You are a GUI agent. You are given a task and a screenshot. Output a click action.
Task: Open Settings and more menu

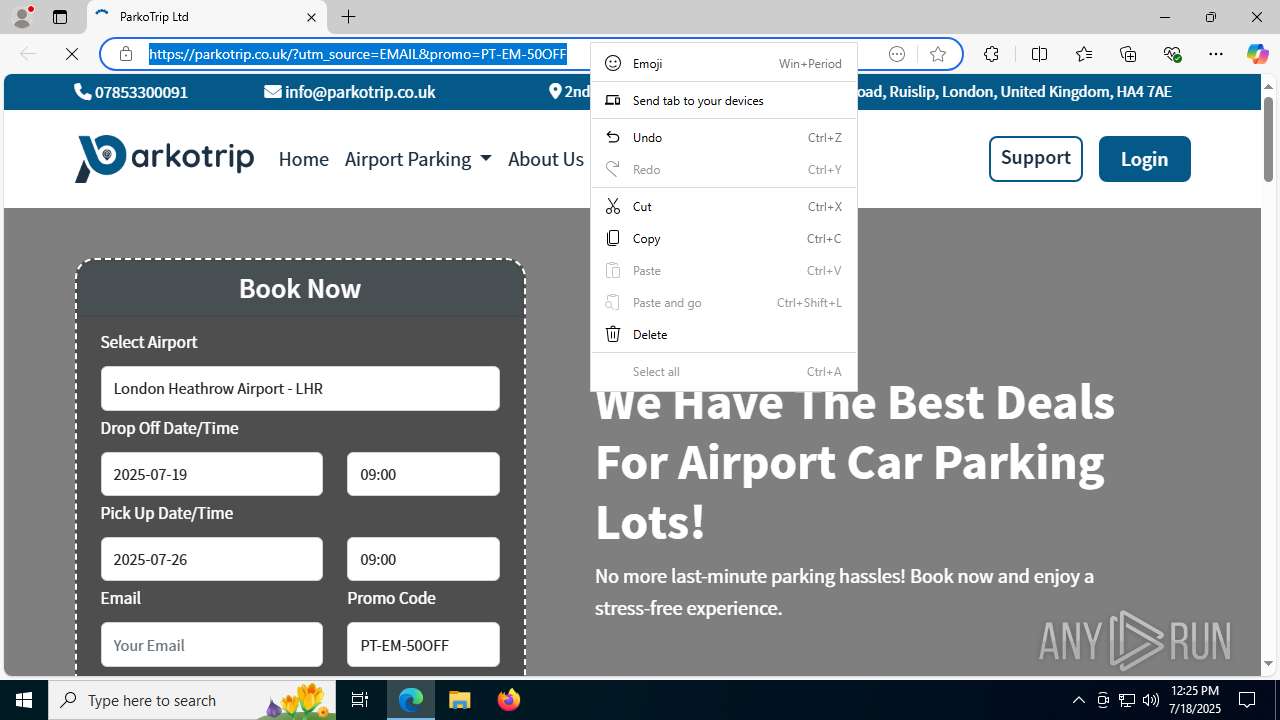1216,54
